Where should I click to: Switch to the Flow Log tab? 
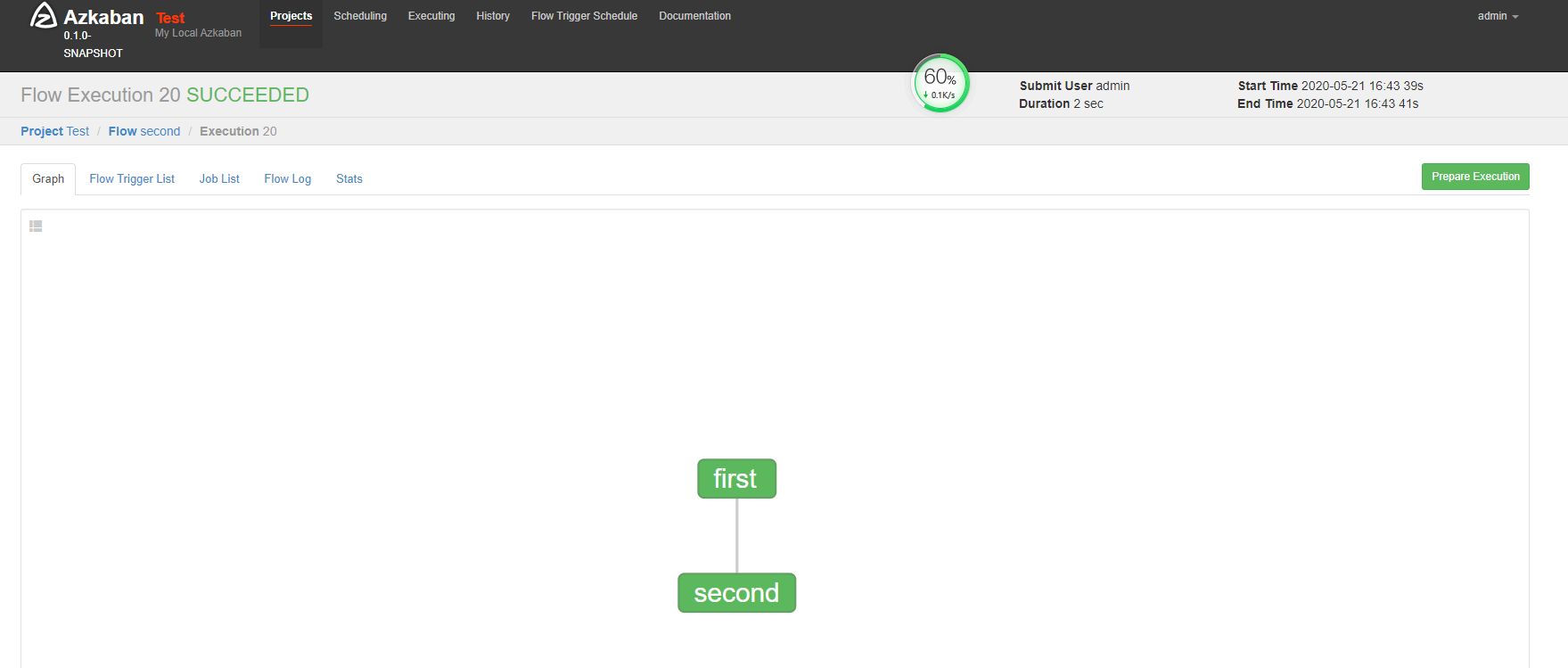click(287, 179)
